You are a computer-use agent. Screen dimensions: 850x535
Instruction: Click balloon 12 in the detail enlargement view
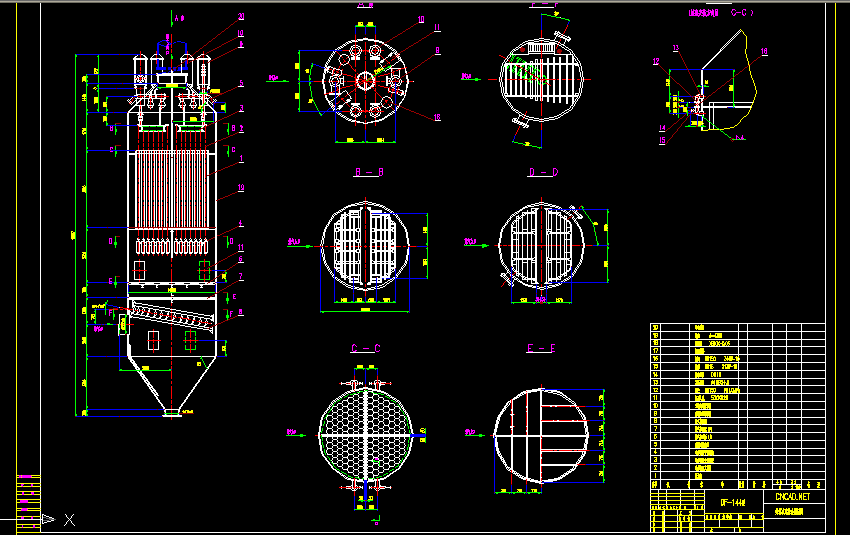(x=656, y=61)
